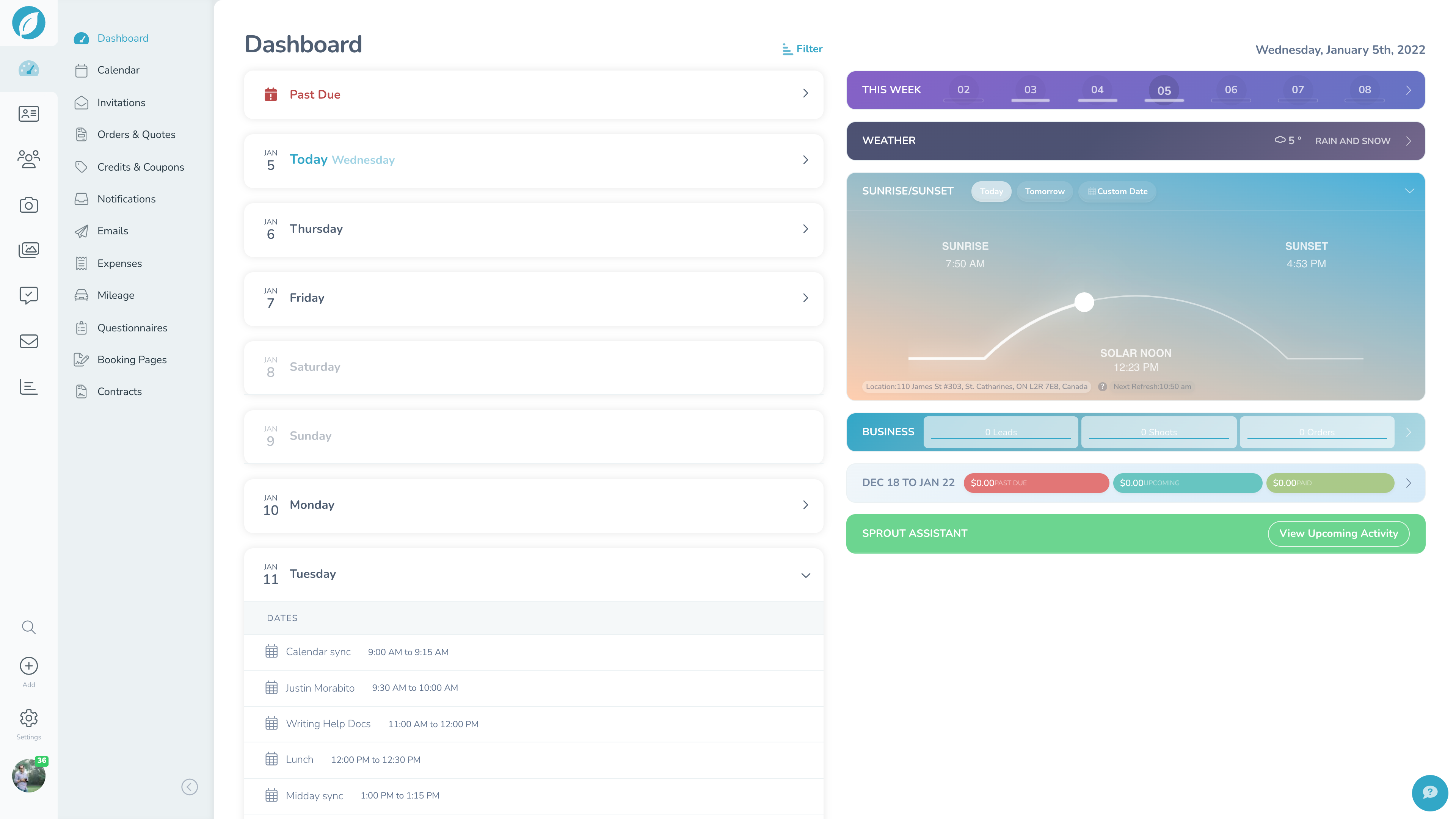The width and height of the screenshot is (1456, 819).
Task: Click View Upcoming Activity button
Action: point(1338,533)
